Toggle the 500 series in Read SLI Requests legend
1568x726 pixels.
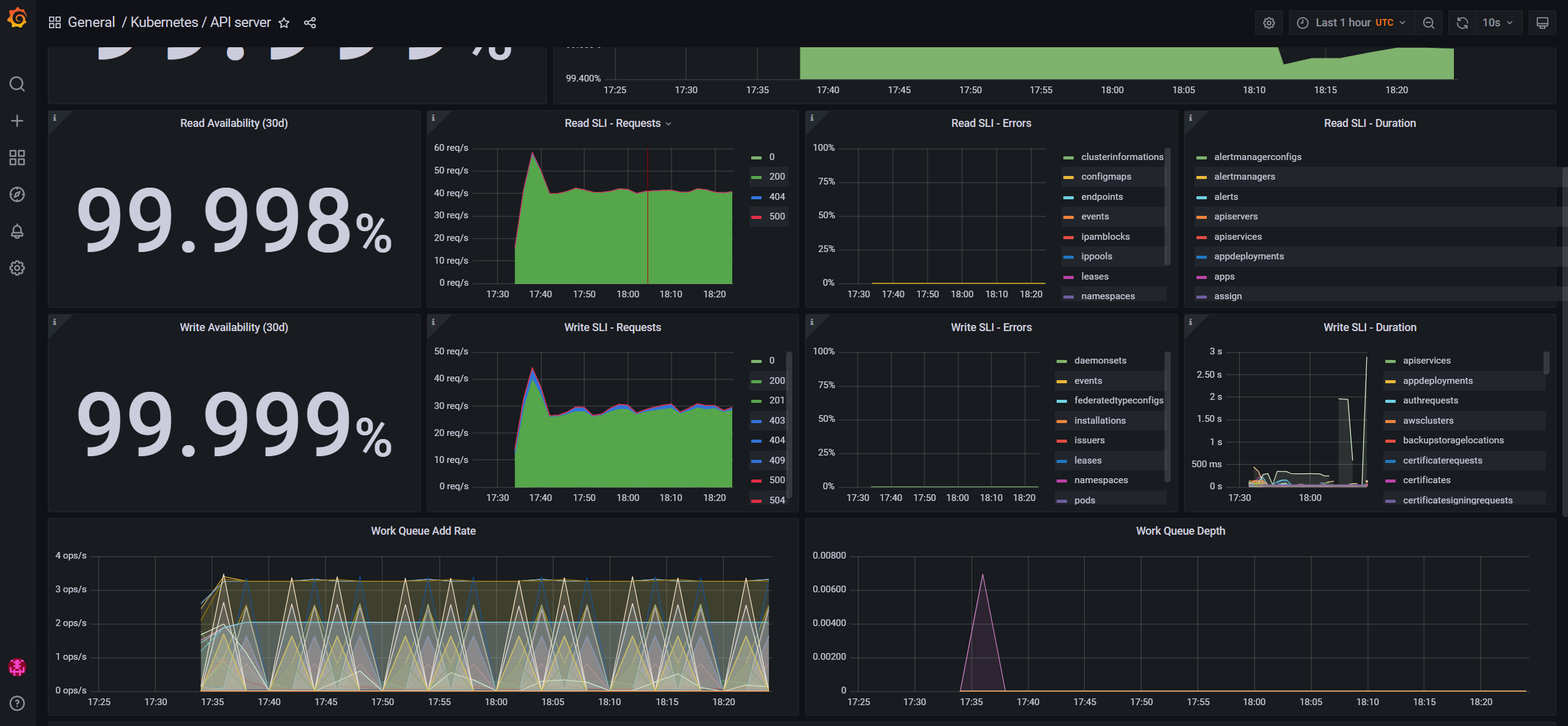click(x=777, y=216)
